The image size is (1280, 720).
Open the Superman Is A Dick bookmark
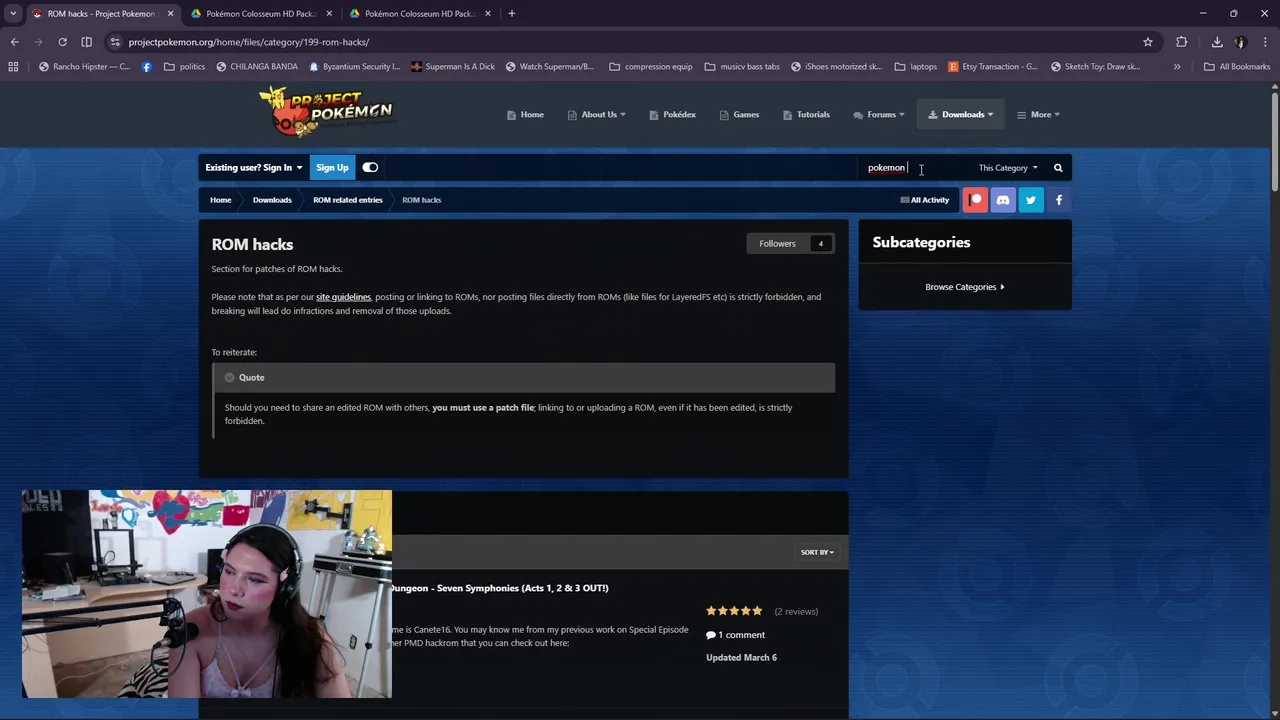pyautogui.click(x=452, y=67)
